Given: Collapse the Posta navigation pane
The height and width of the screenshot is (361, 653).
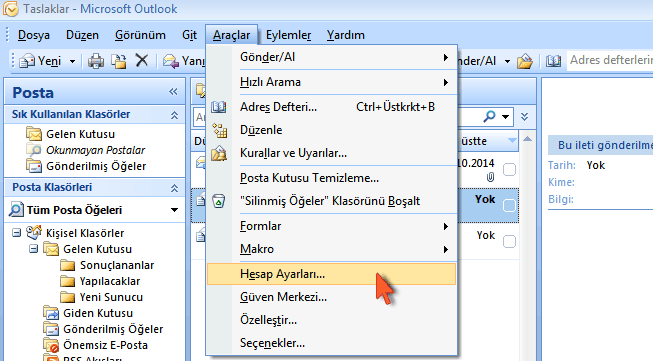Looking at the screenshot, I should tap(173, 92).
